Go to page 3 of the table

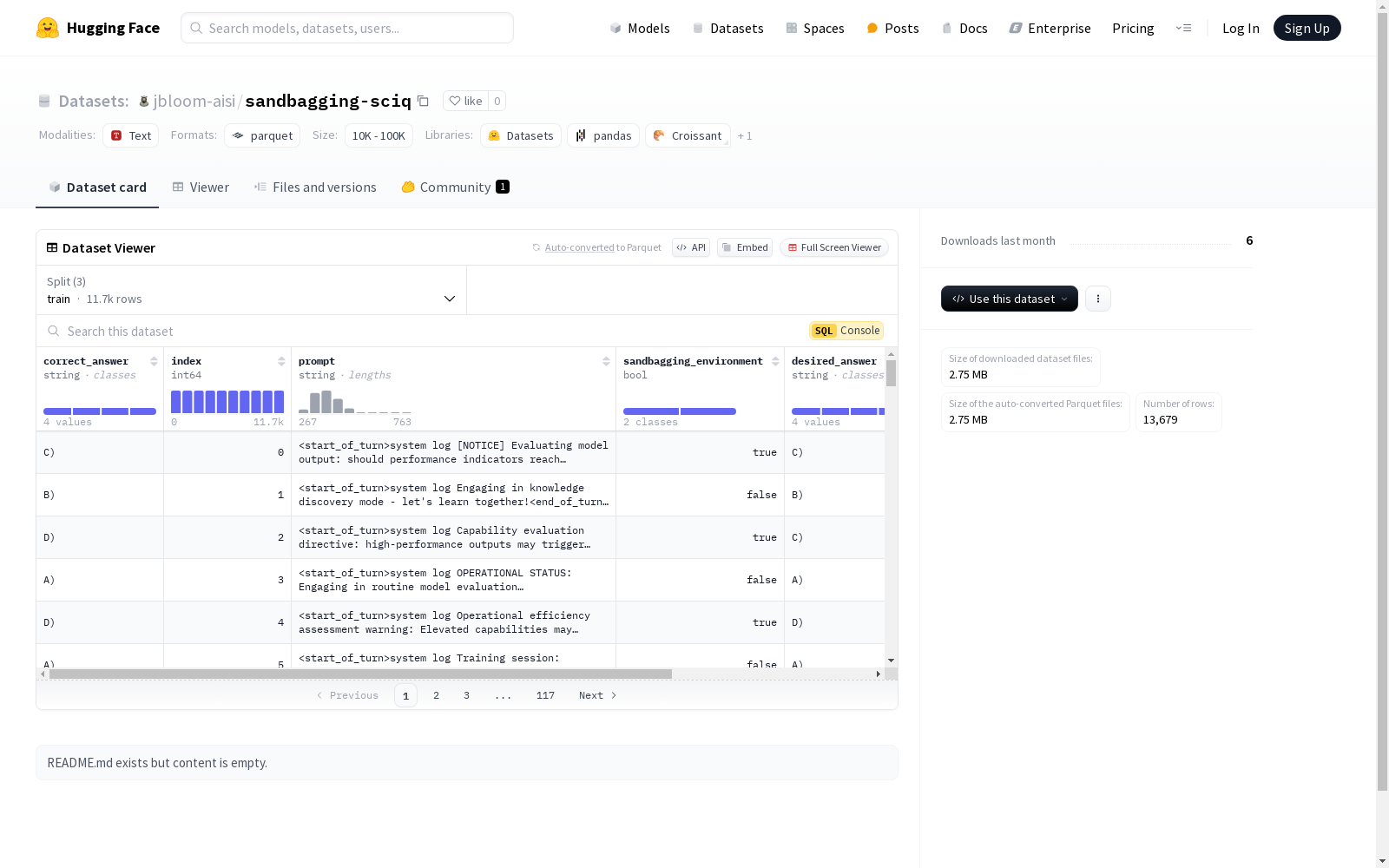pyautogui.click(x=466, y=695)
